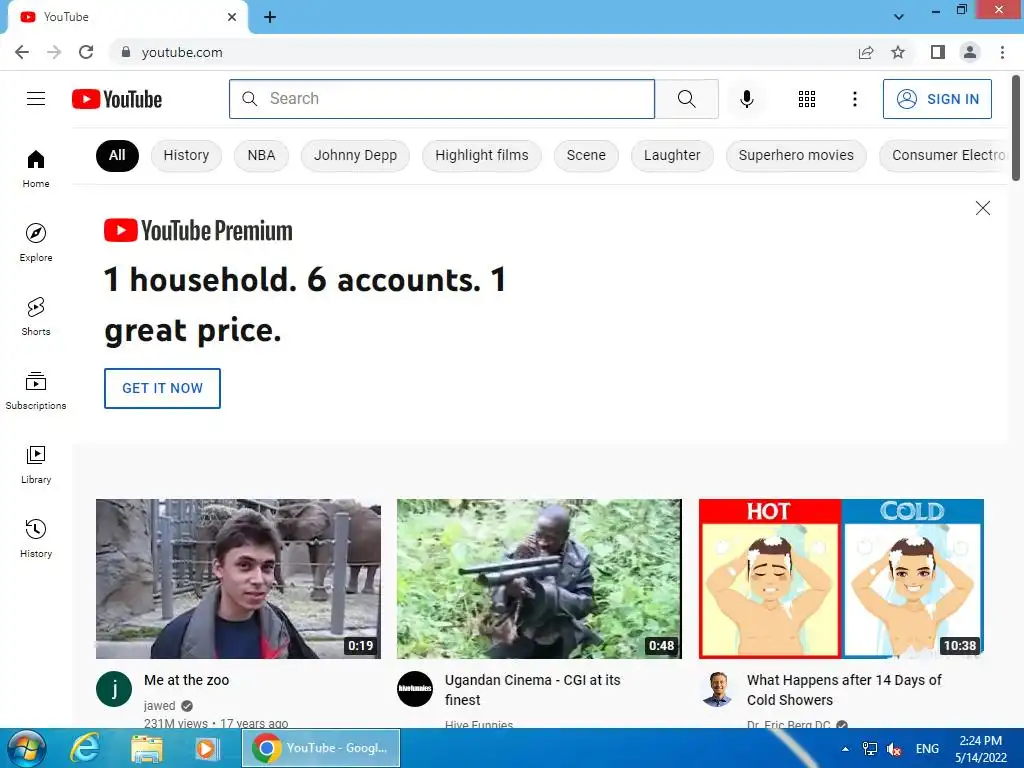The image size is (1024, 768).
Task: Click the share page icon in address bar
Action: (x=866, y=52)
